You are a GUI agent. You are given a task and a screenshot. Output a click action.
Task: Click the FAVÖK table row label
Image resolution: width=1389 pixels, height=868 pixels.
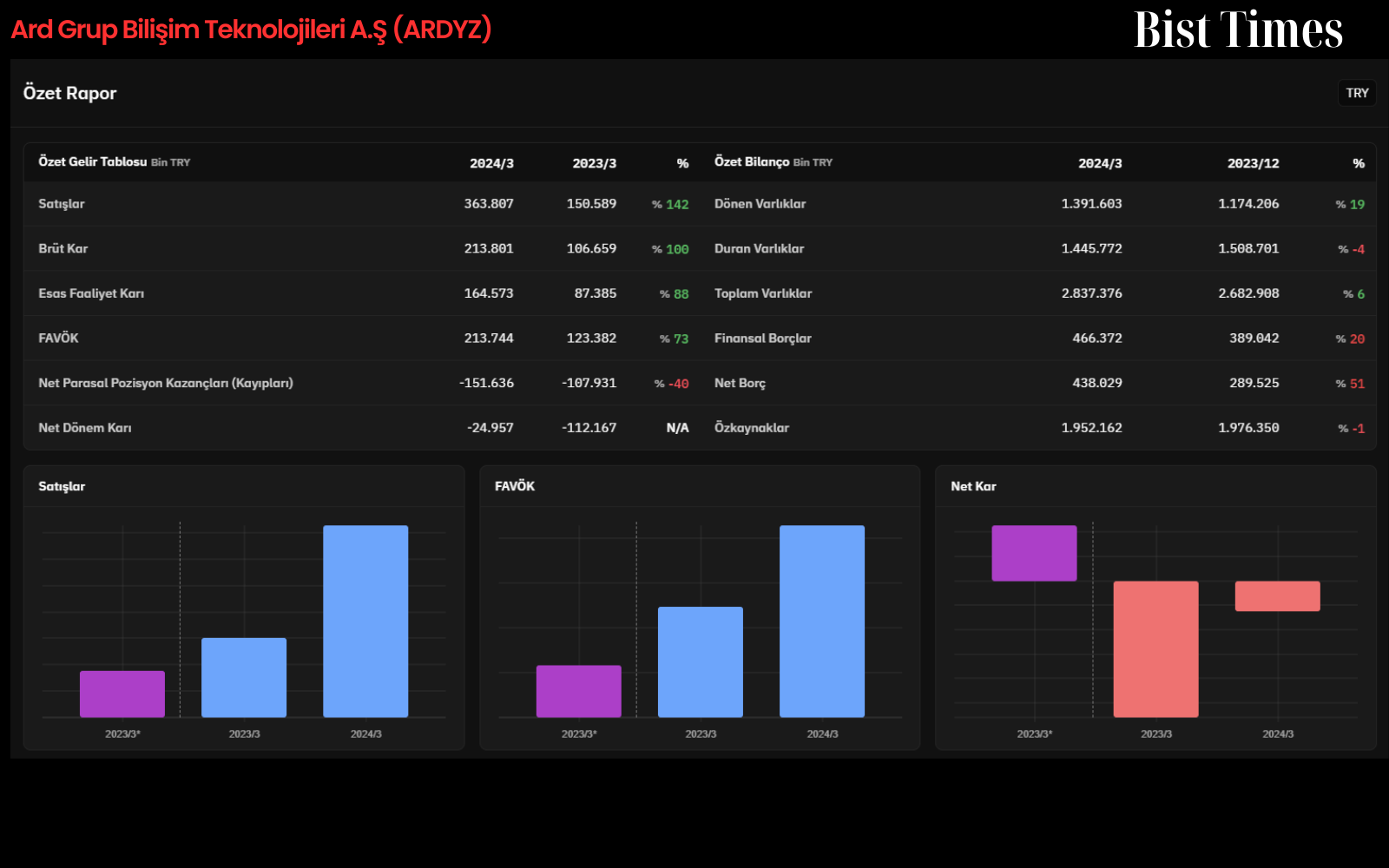click(x=58, y=338)
